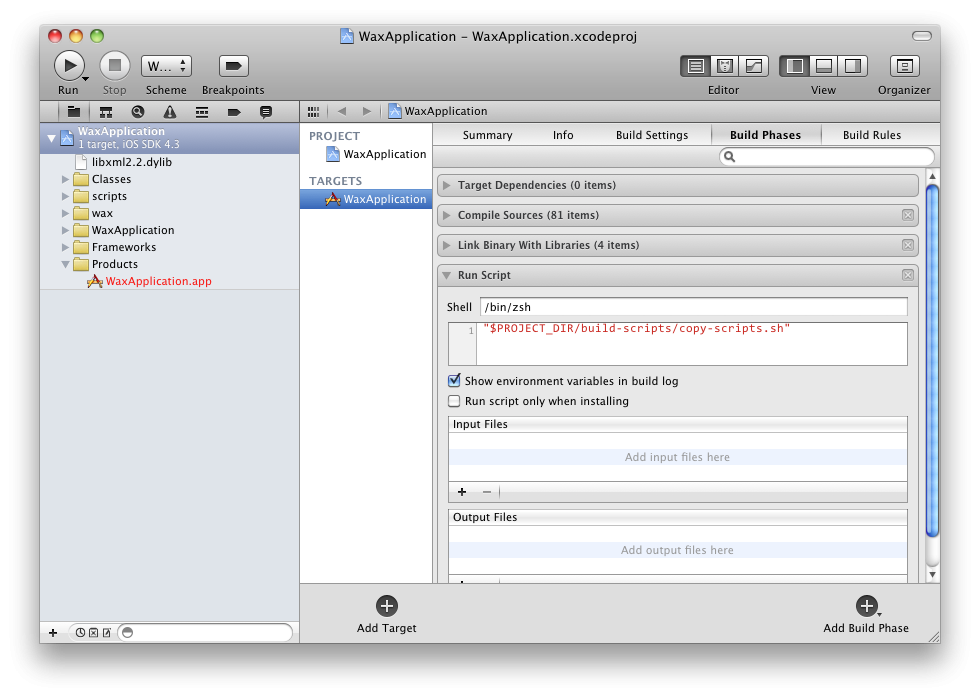Screen dimensions: 980x698
Task: Open the Scheme dropdown
Action: tap(166, 66)
